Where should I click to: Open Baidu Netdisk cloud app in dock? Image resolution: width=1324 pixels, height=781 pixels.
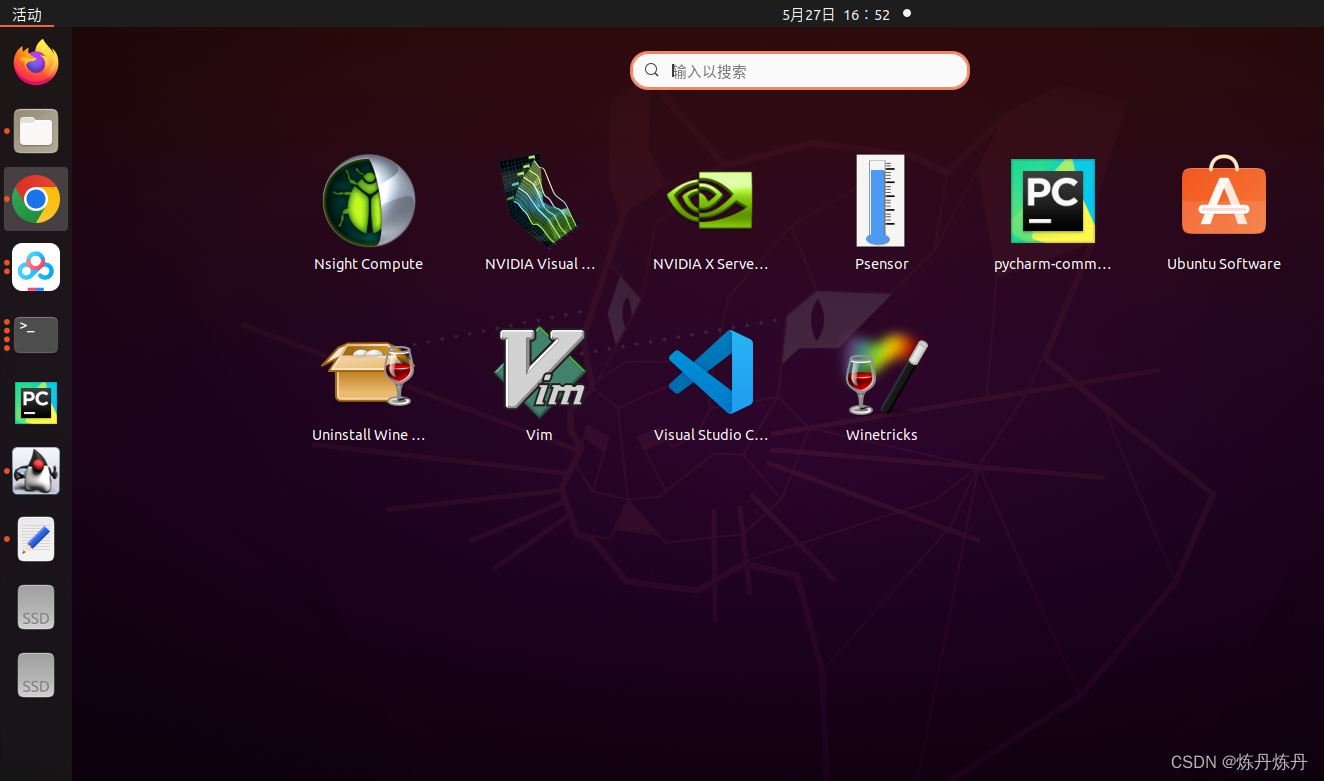click(36, 267)
